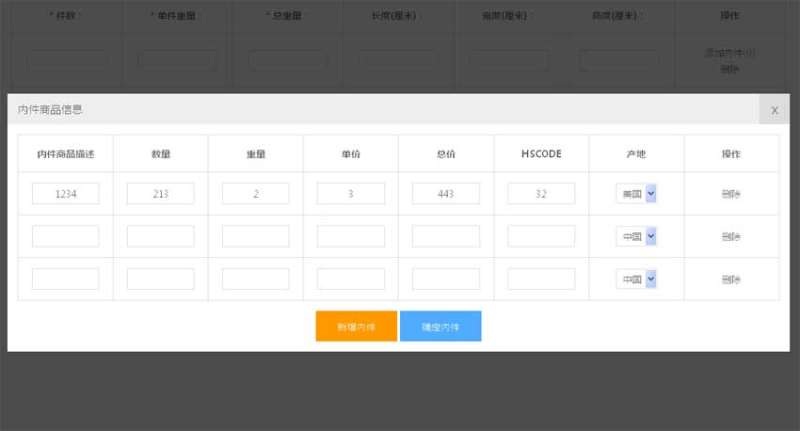The width and height of the screenshot is (800, 431).
Task: Click the unit price field showing 3
Action: click(x=351, y=194)
